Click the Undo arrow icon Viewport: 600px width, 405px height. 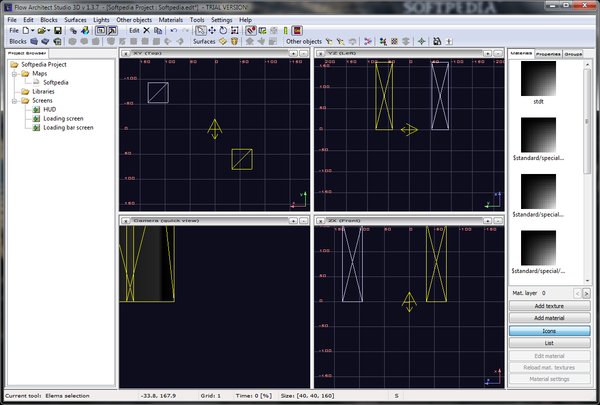(174, 31)
